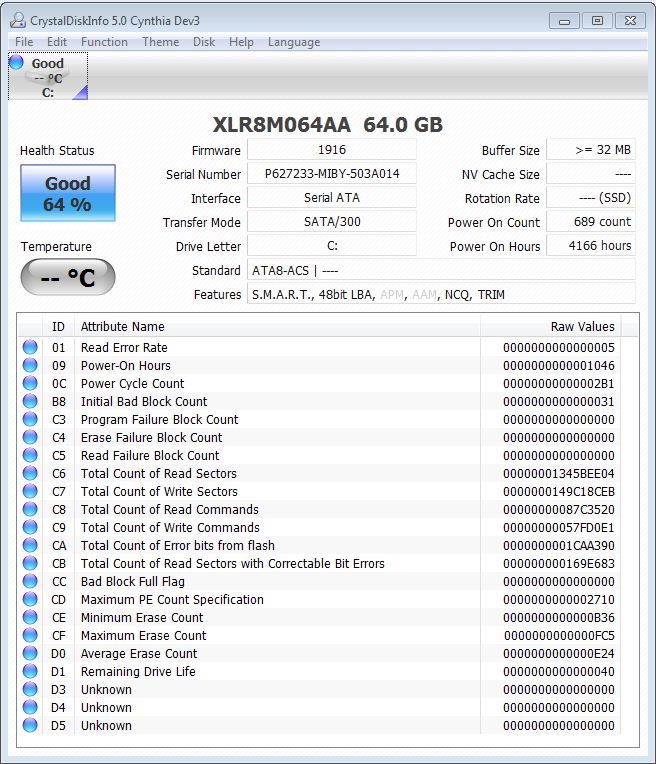Click the Attribute Name column header

[277, 326]
